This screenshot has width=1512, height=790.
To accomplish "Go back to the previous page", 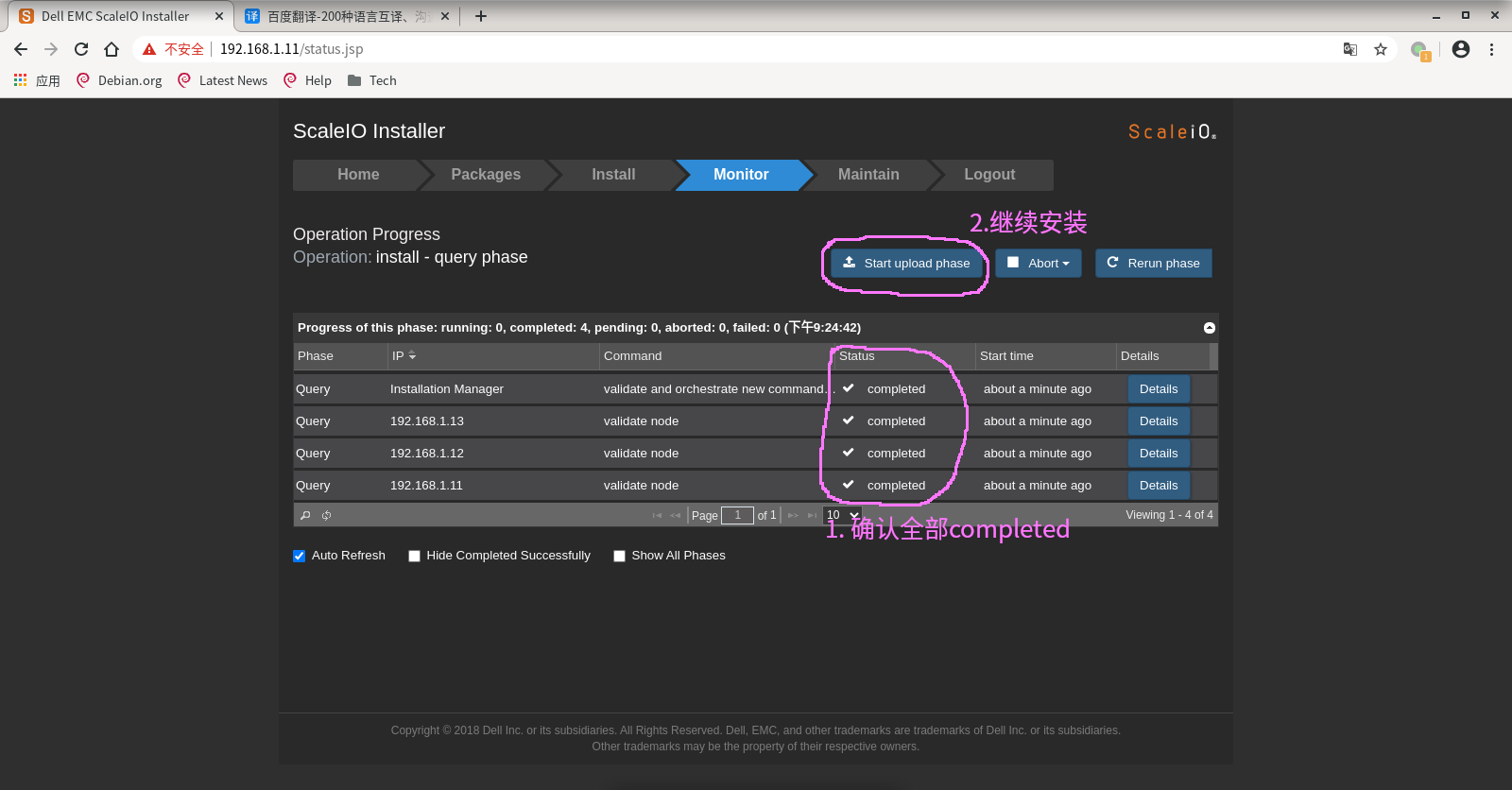I will (x=21, y=49).
